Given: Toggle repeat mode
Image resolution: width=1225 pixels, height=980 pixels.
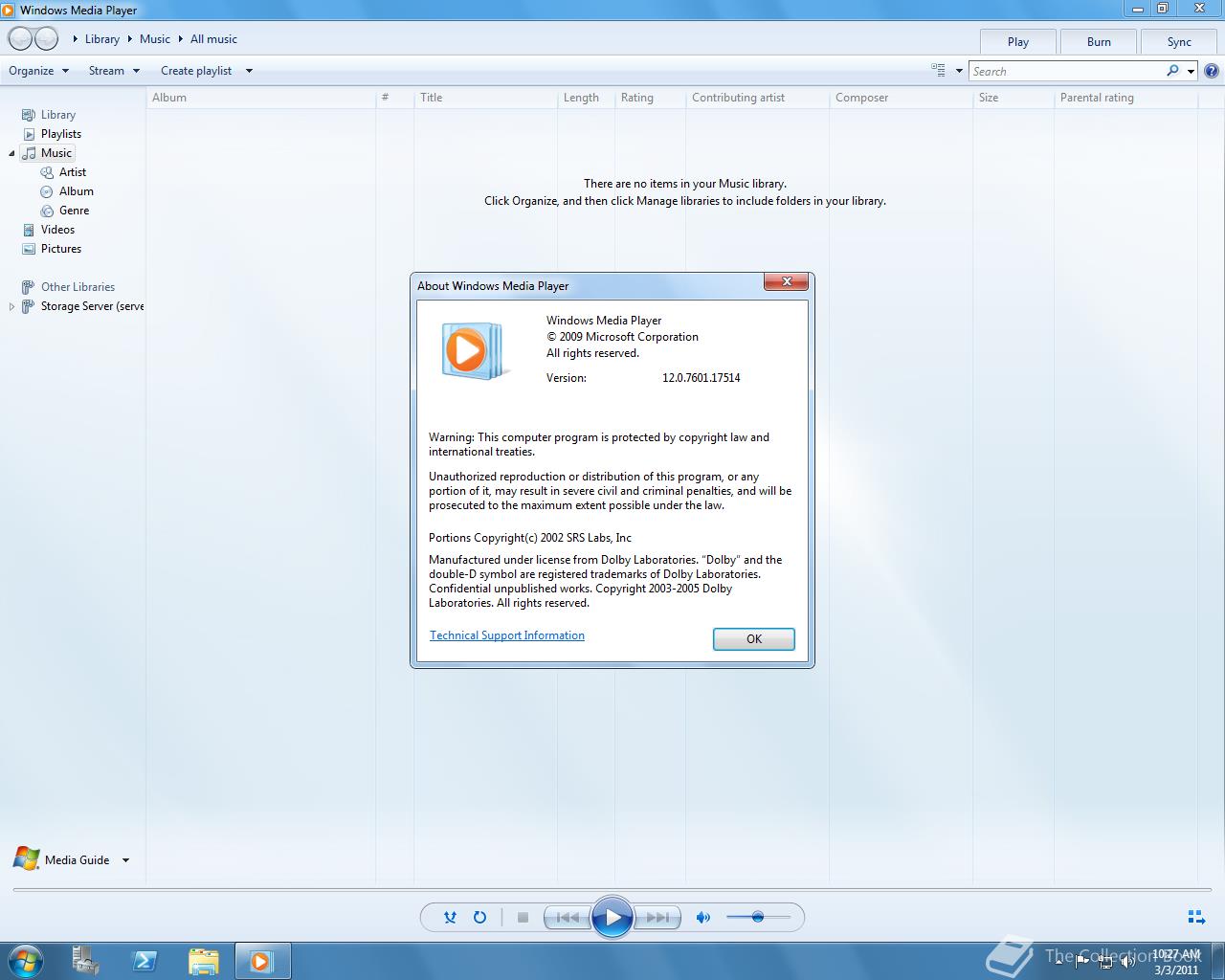Looking at the screenshot, I should pos(479,917).
